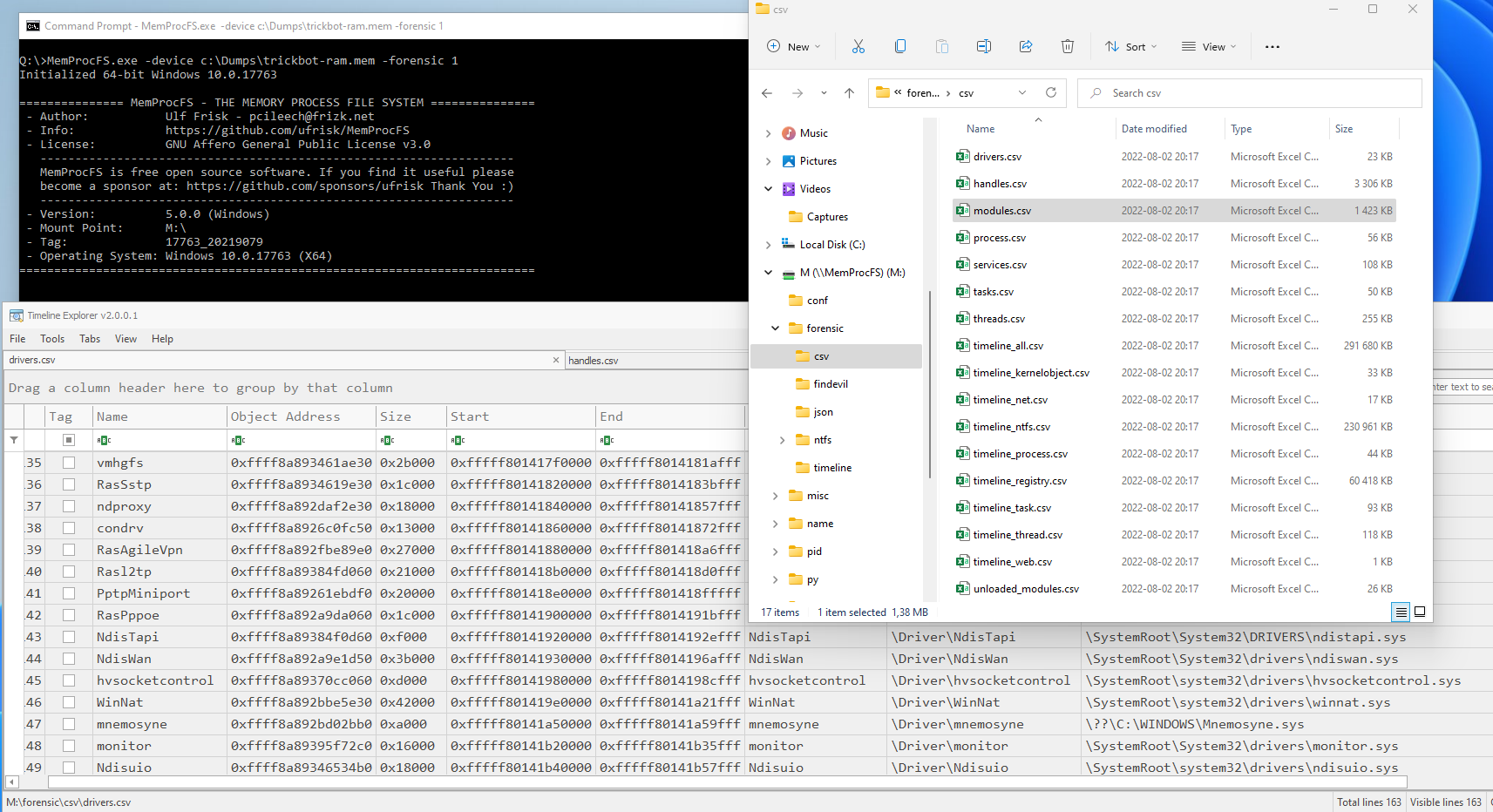The width and height of the screenshot is (1493, 812).
Task: Click the Delete trash icon in Explorer
Action: [x=1068, y=47]
